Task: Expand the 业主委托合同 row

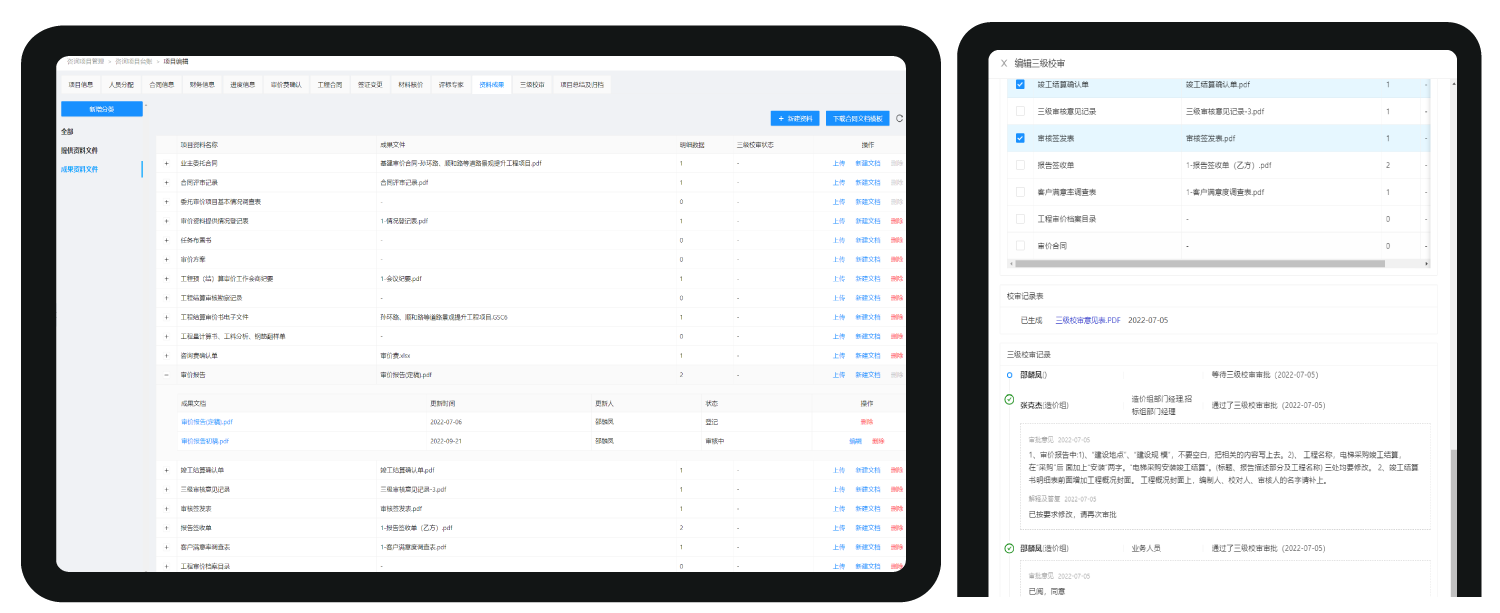Action: tap(166, 163)
